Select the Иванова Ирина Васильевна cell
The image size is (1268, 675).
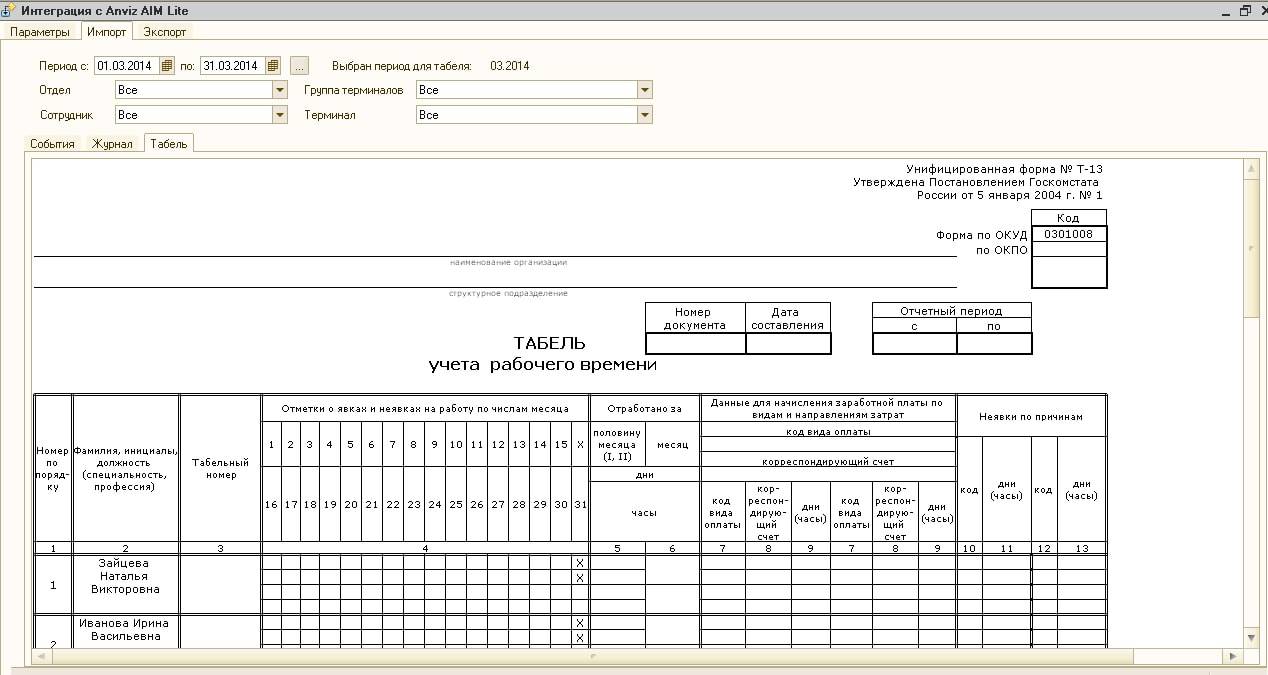coord(125,630)
